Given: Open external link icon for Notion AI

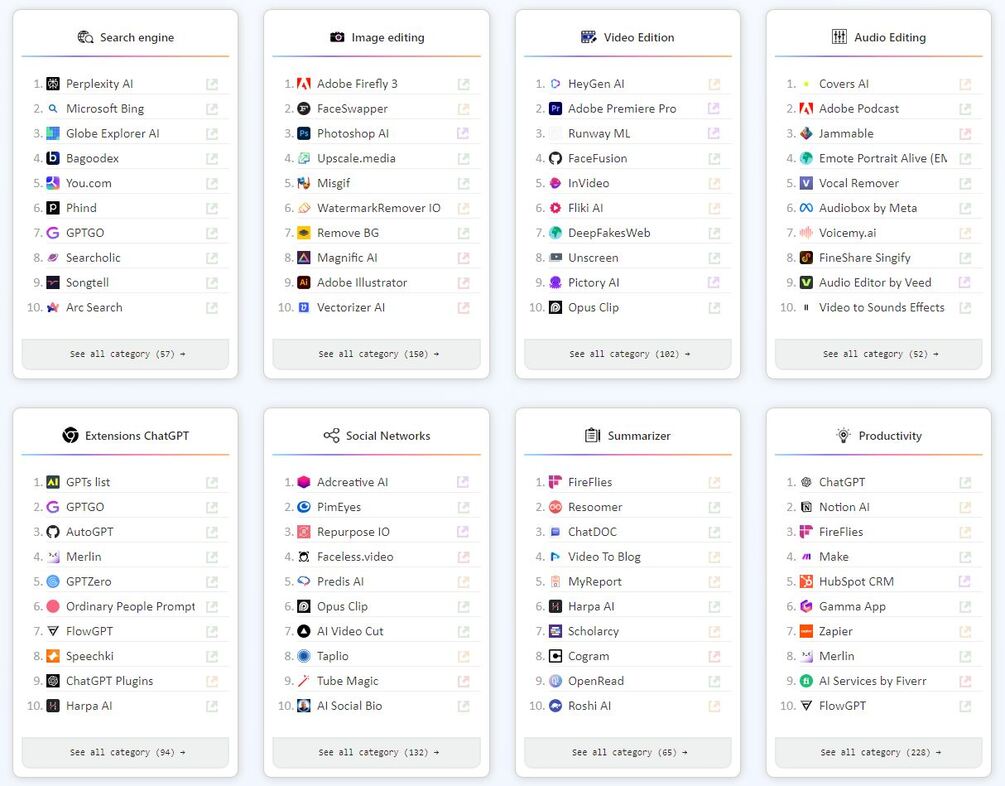Looking at the screenshot, I should (x=965, y=508).
